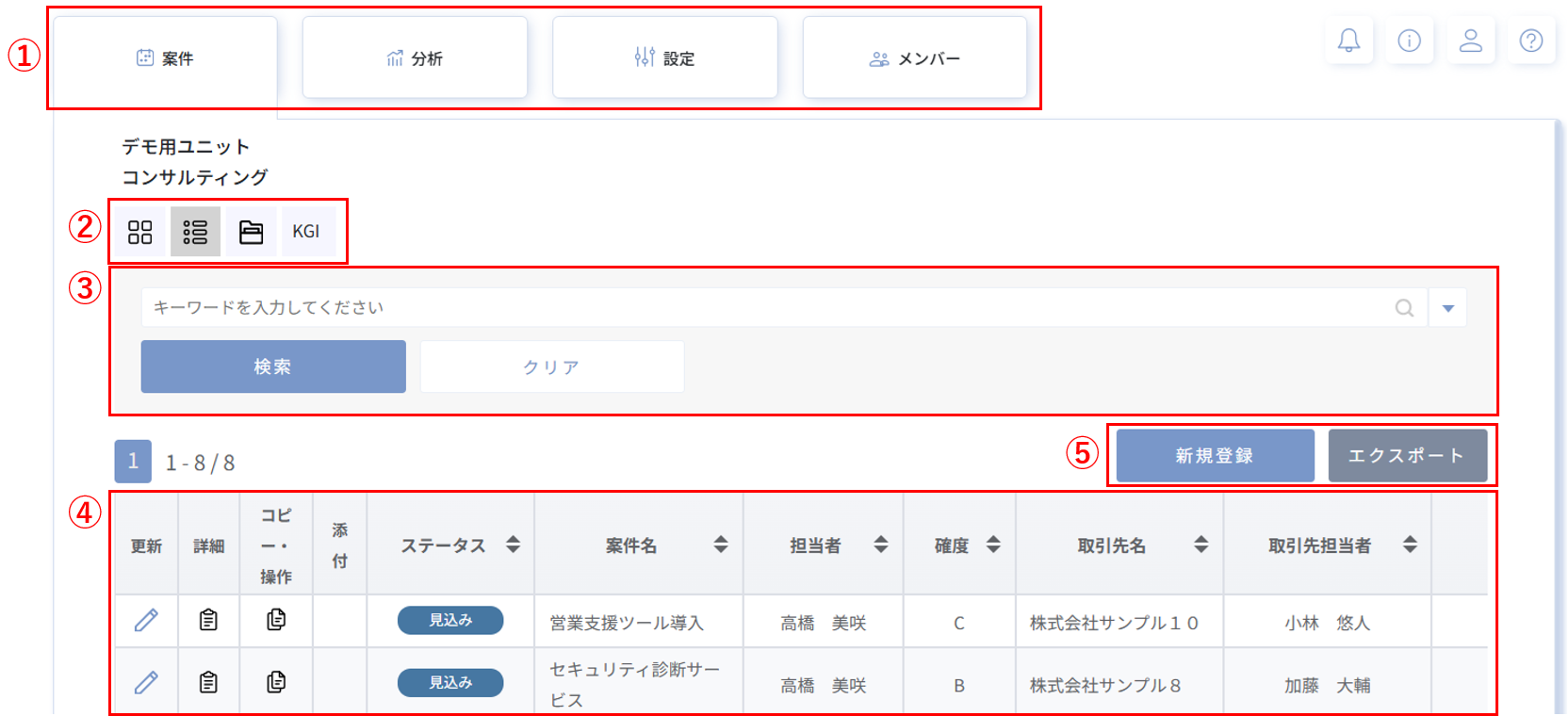Click the notification bell icon
Viewport: 1568px width, 716px height.
pos(1348,41)
